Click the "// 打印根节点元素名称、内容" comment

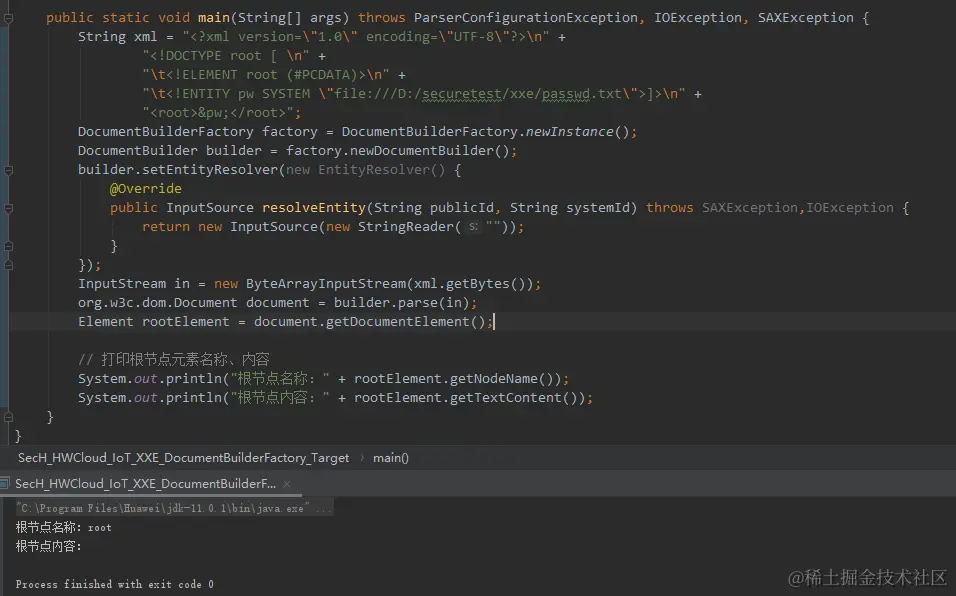coord(174,360)
